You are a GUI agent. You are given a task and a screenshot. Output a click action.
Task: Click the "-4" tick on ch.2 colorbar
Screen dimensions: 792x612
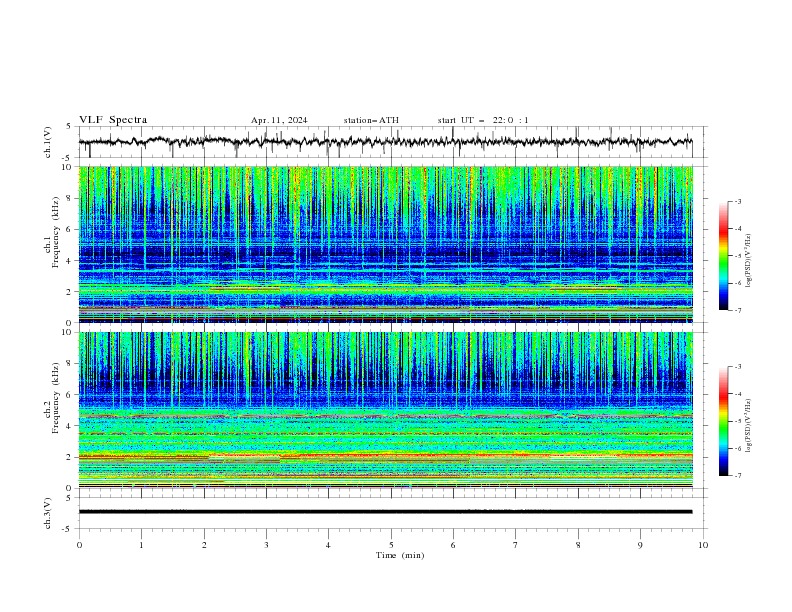click(738, 394)
